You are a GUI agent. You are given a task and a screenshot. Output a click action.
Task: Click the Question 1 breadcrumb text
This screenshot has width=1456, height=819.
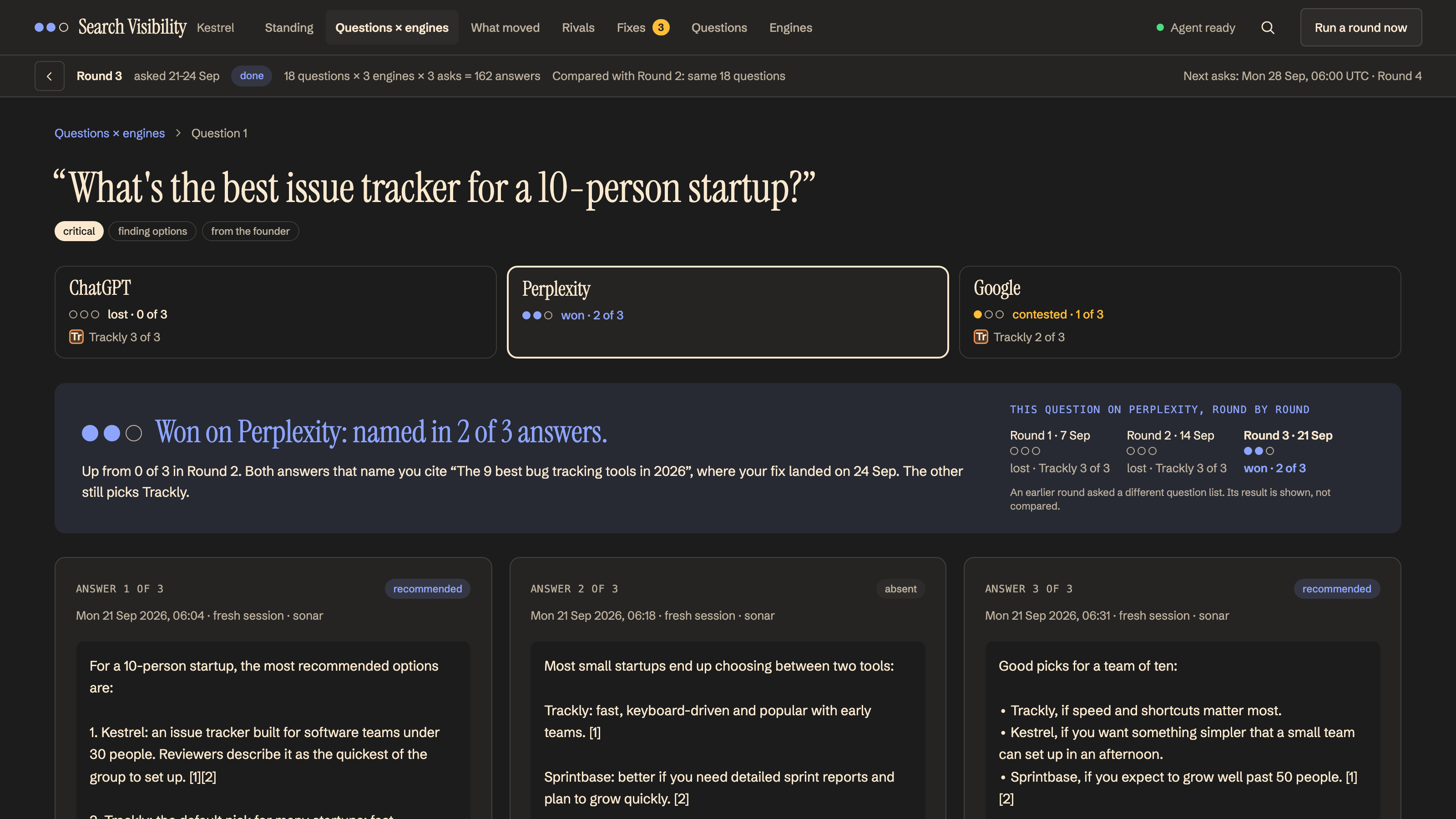pyautogui.click(x=219, y=133)
